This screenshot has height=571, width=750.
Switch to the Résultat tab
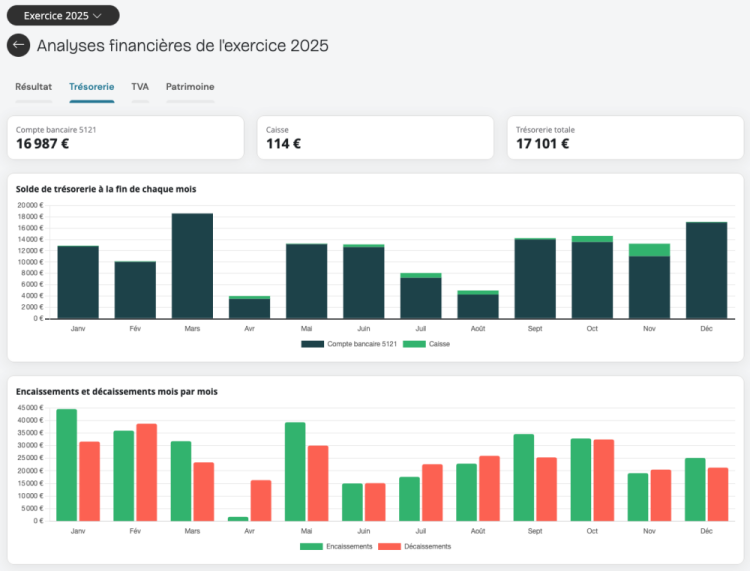(33, 87)
